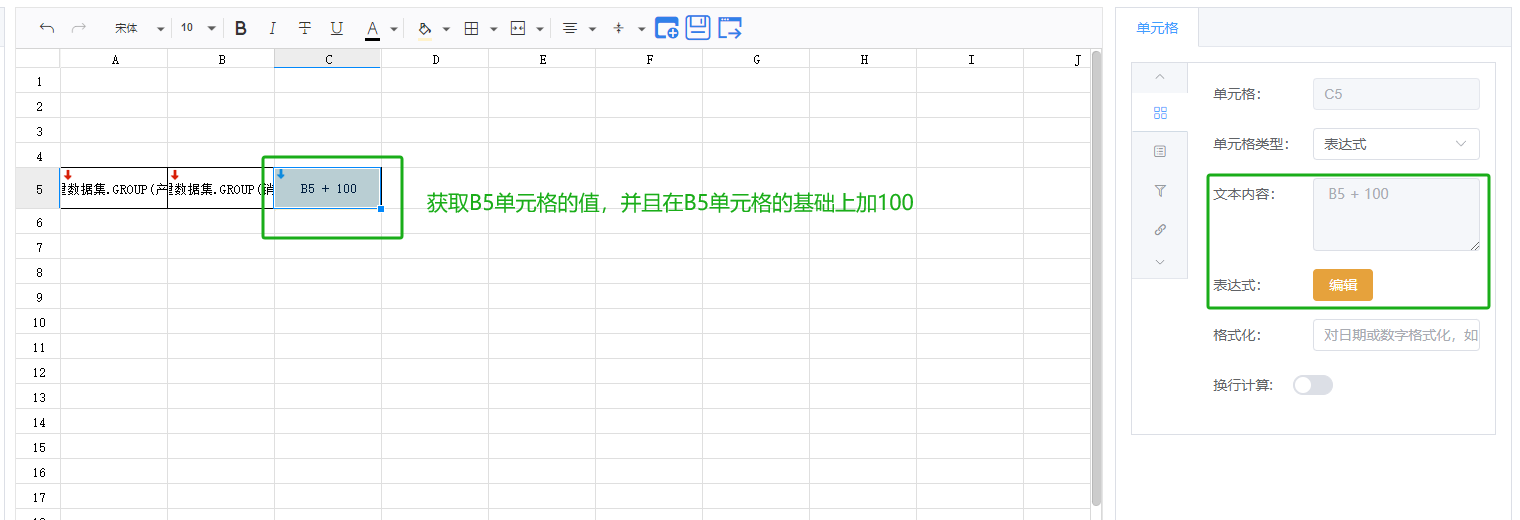
Task: Click the 格式化 input field
Action: click(x=1396, y=335)
